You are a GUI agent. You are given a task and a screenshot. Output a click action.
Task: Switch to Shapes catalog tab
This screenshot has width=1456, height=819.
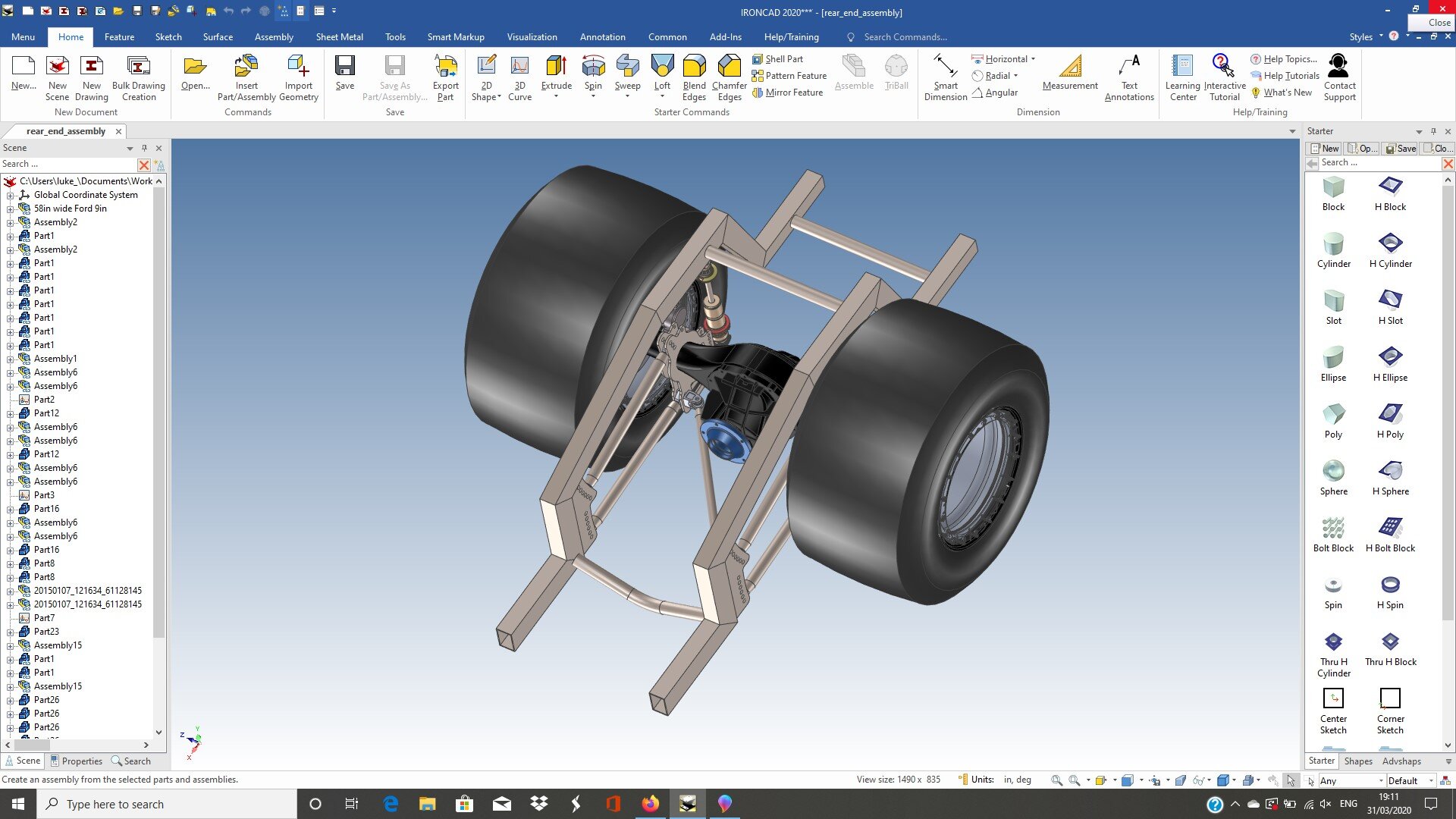click(x=1358, y=761)
